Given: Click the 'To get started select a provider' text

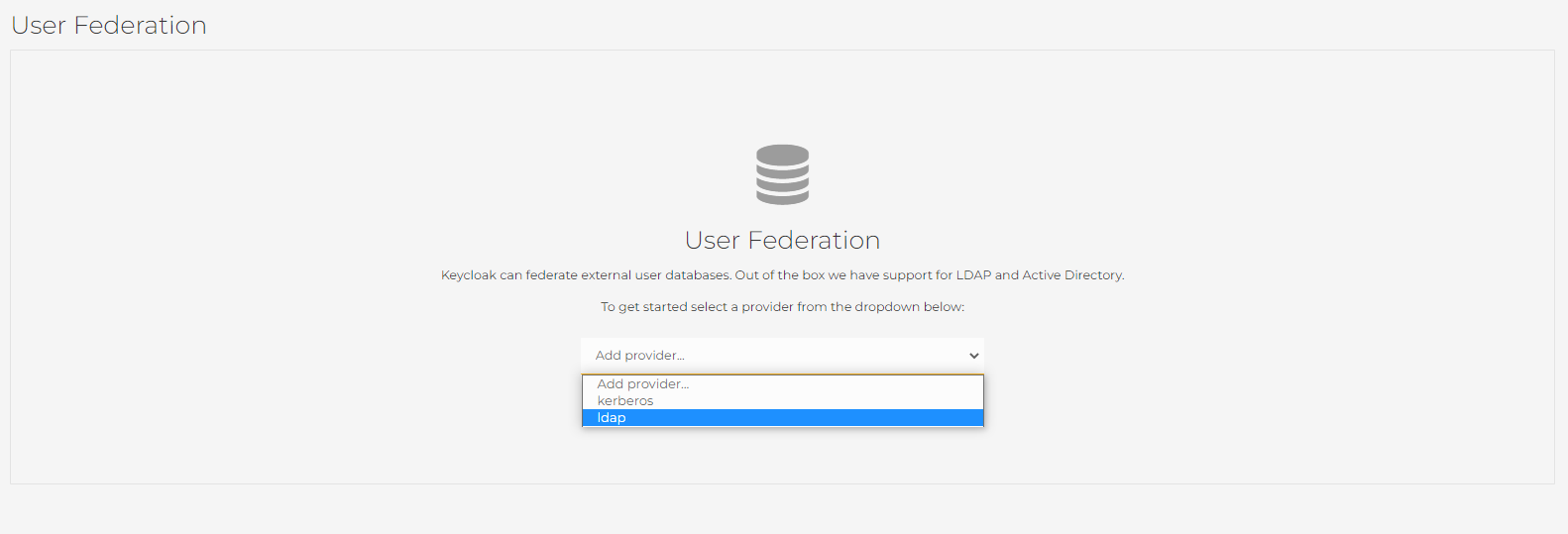Looking at the screenshot, I should (782, 307).
